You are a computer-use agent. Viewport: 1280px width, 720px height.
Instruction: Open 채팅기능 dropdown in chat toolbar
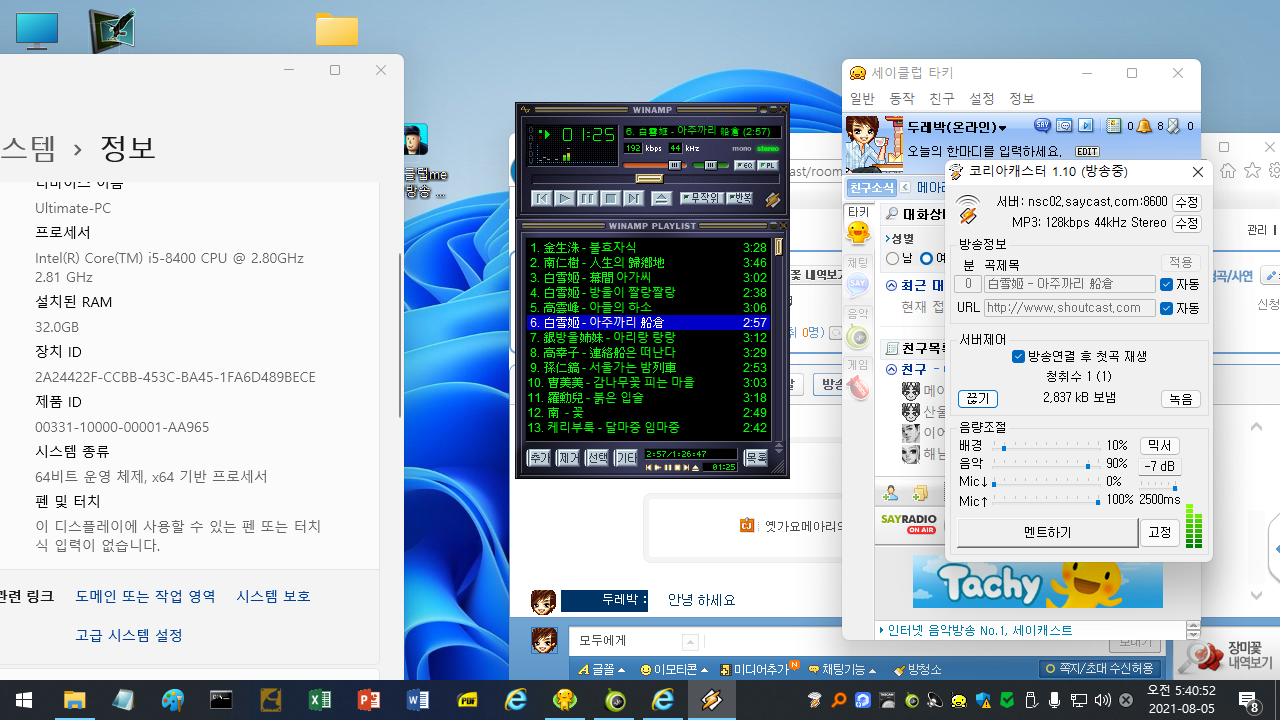[842, 669]
